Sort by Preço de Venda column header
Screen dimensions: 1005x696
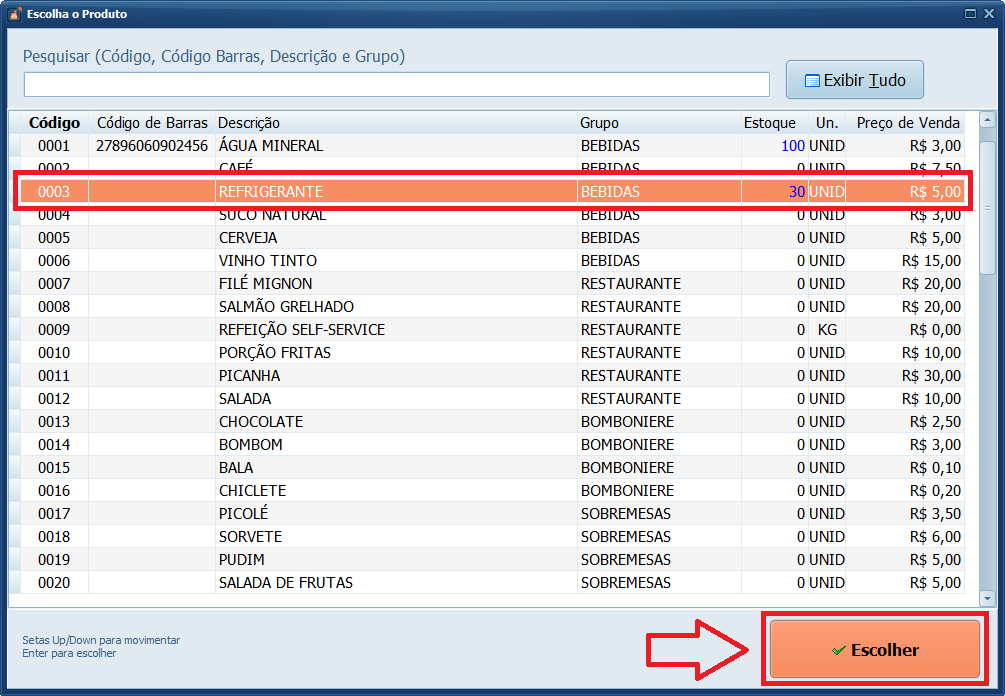[906, 123]
